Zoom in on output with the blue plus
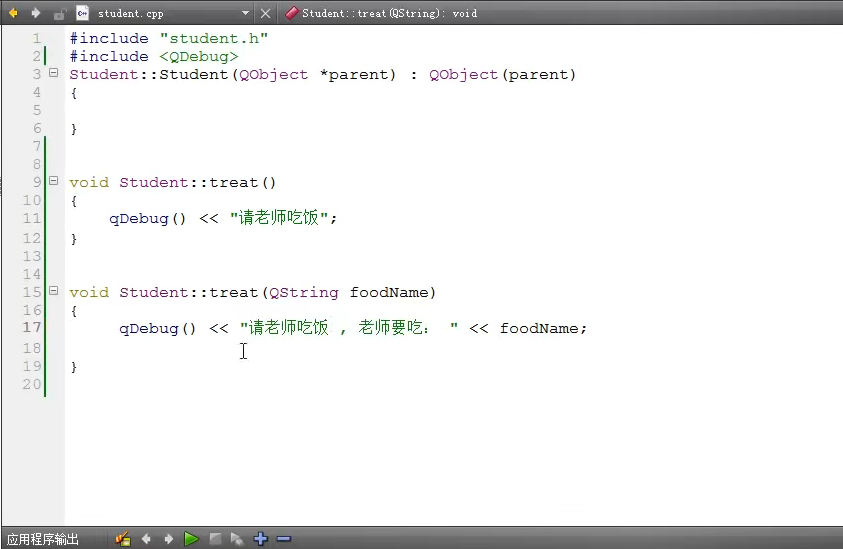The image size is (843, 549). 261,538
